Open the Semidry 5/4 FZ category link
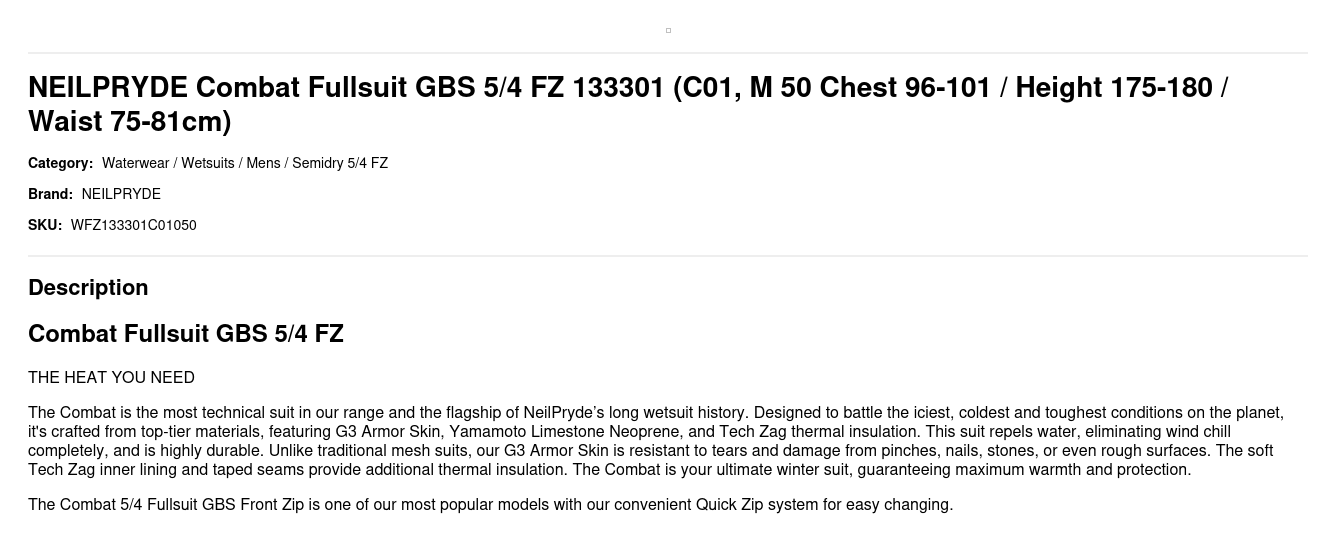Screen dimensions: 1328x560 click(340, 163)
